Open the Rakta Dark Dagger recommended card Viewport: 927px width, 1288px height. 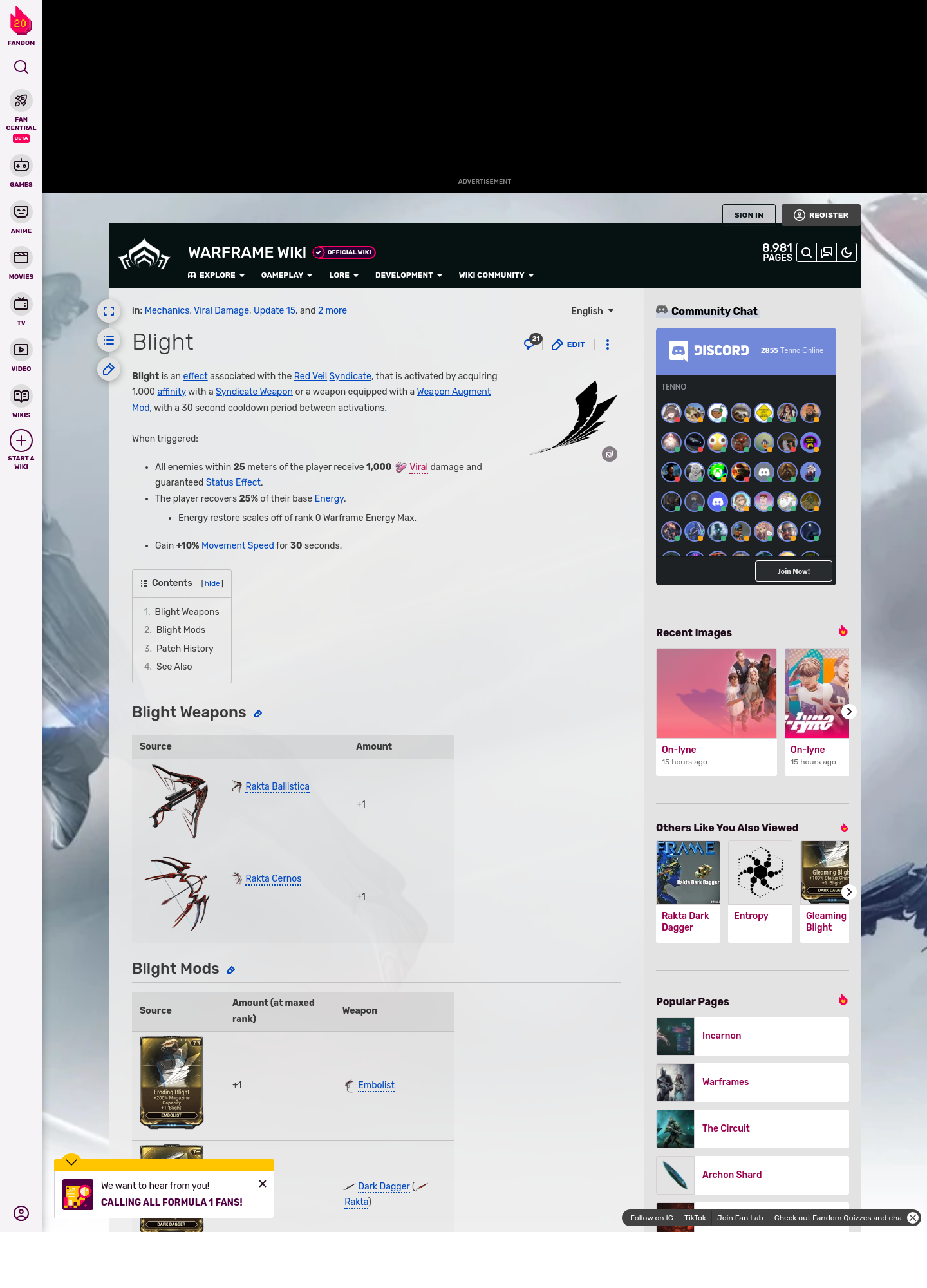pyautogui.click(x=688, y=892)
